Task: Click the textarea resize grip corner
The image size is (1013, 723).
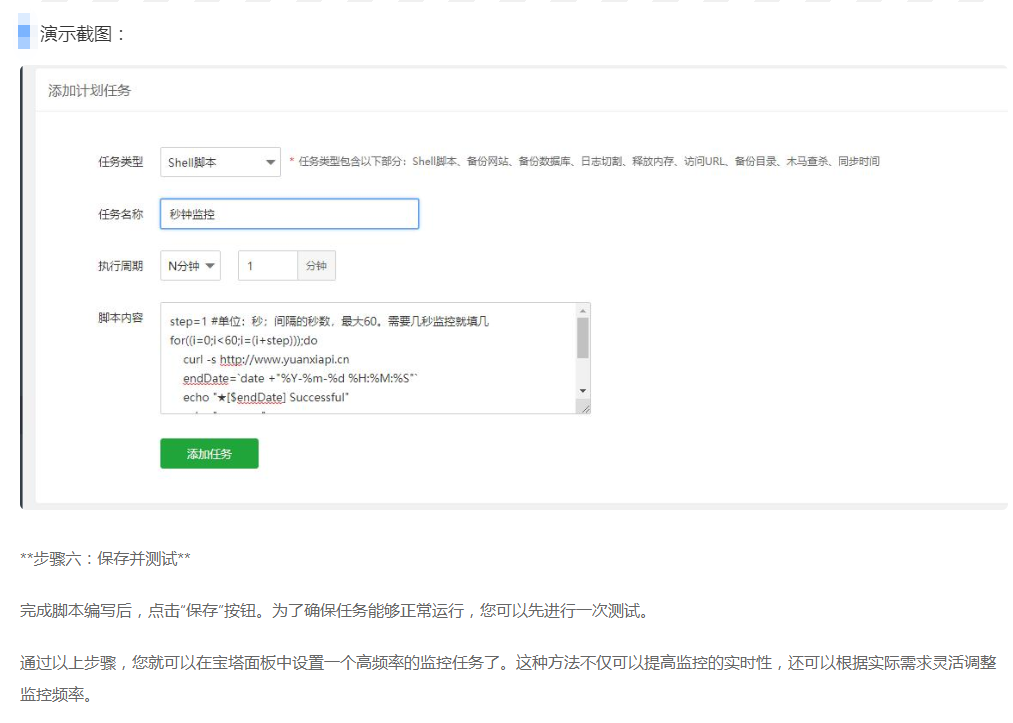Action: click(585, 408)
